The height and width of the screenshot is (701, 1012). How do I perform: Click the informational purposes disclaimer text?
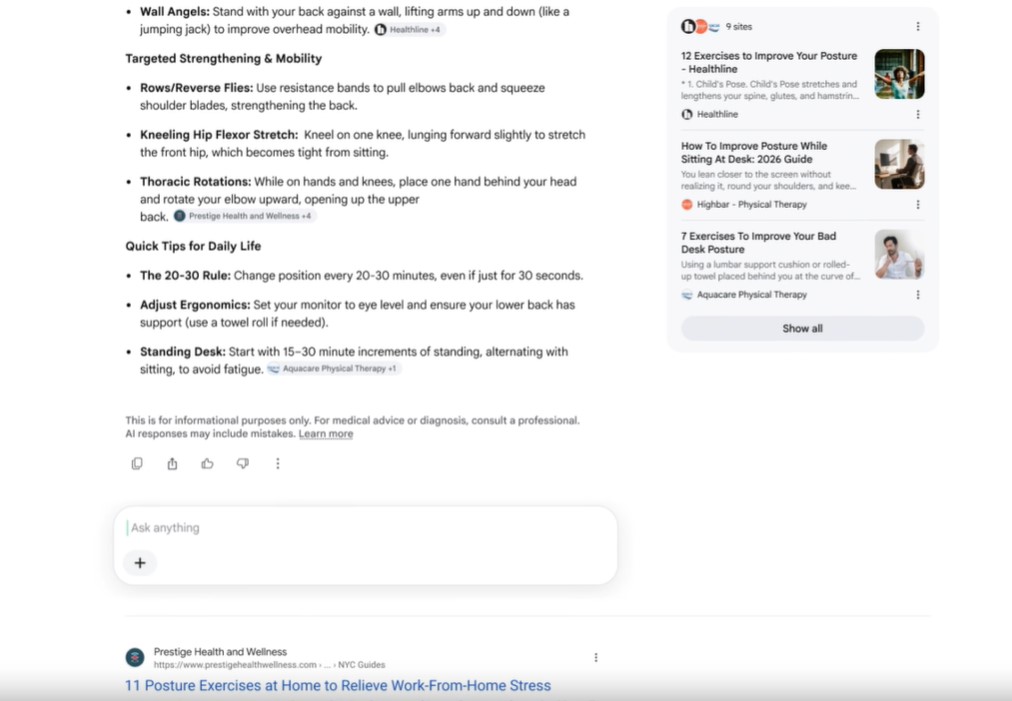pos(352,427)
